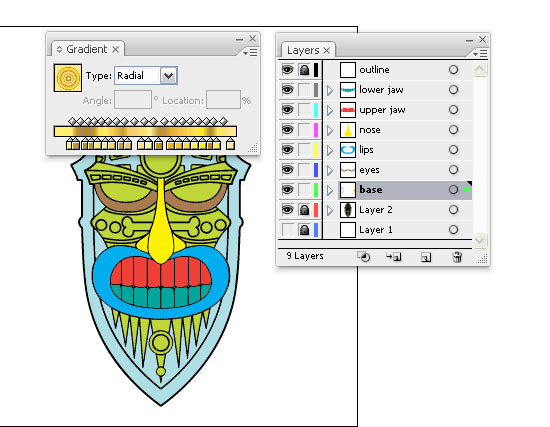Select Layer 1 name

[x=376, y=230]
